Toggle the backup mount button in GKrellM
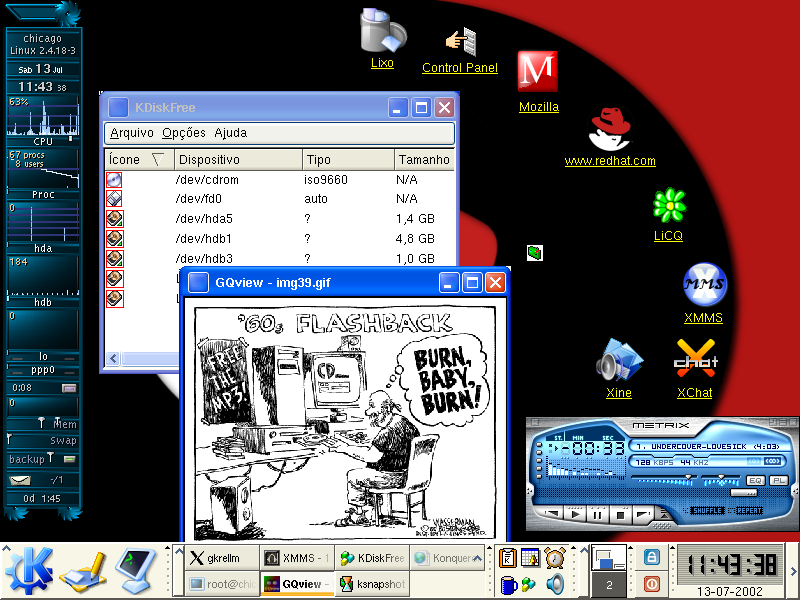 69,459
